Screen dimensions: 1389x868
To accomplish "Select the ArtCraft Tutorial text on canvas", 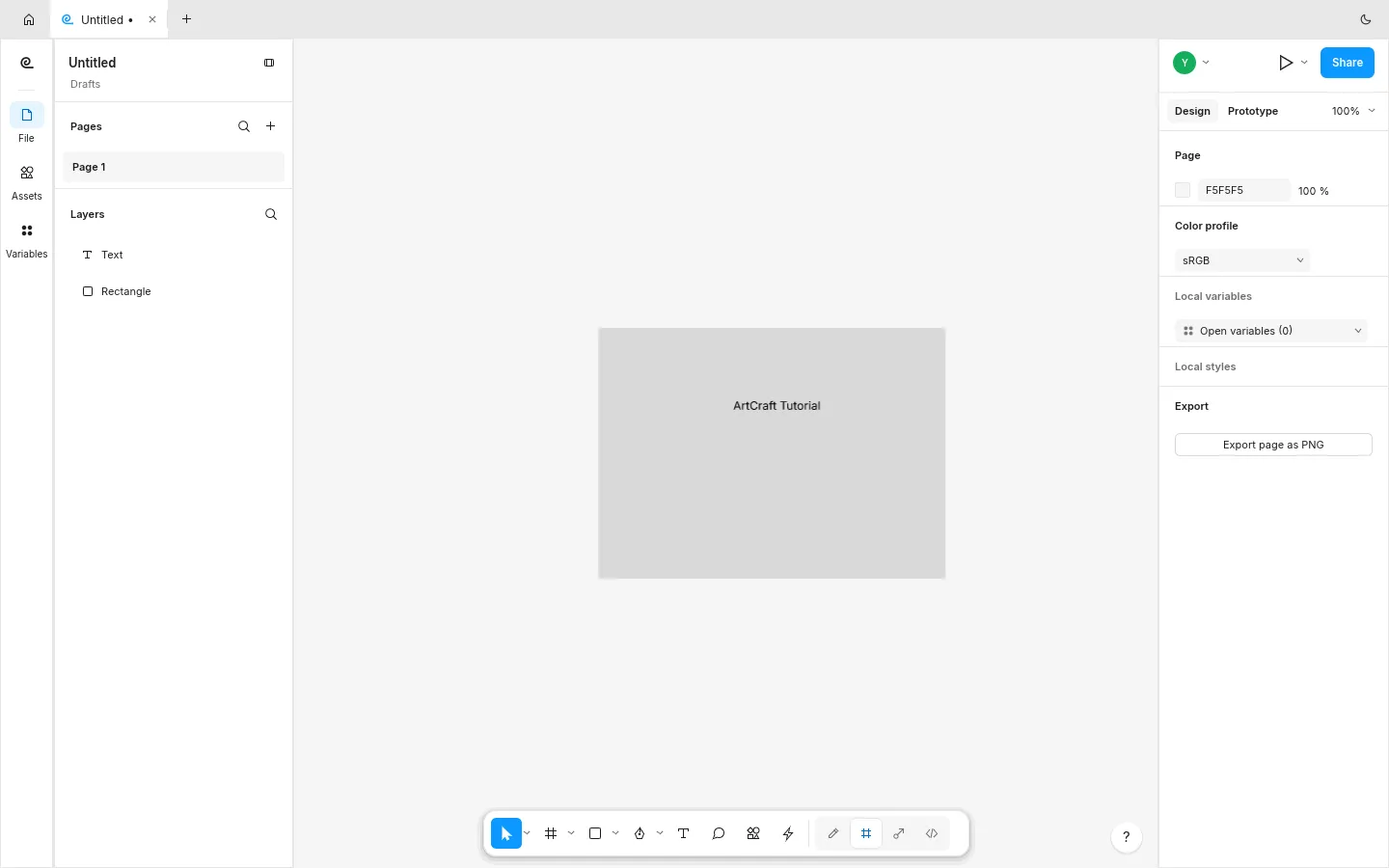I will click(x=776, y=406).
